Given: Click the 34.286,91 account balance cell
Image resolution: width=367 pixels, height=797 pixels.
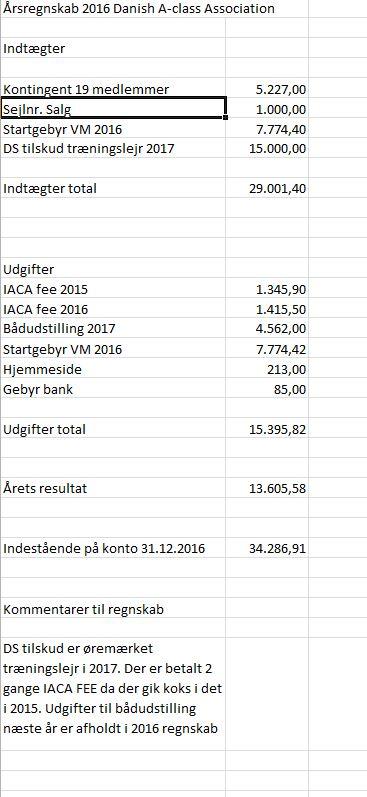Looking at the screenshot, I should click(x=267, y=548).
